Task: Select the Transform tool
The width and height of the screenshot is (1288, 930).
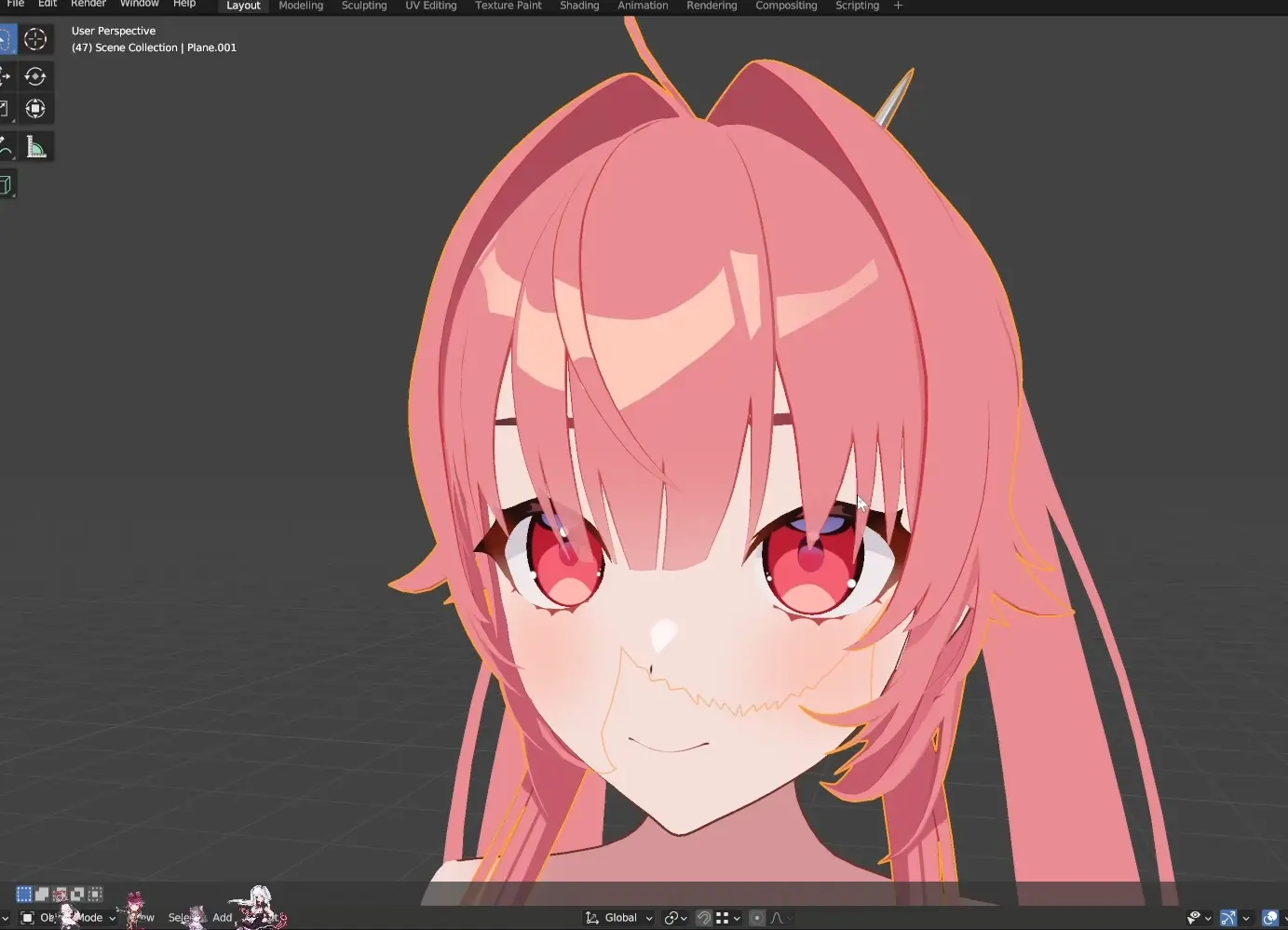Action: (x=35, y=109)
